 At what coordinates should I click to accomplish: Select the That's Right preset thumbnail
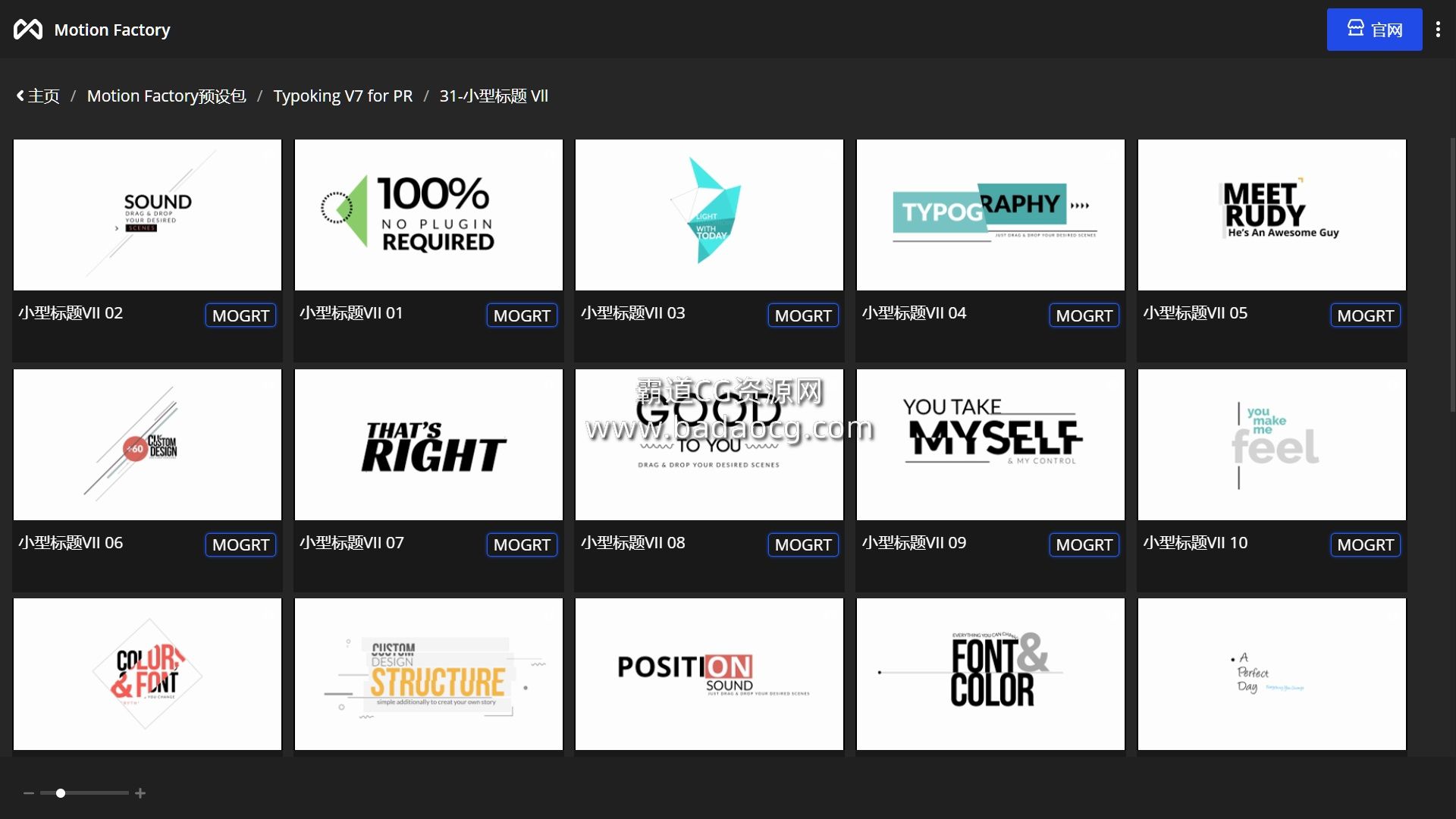428,444
